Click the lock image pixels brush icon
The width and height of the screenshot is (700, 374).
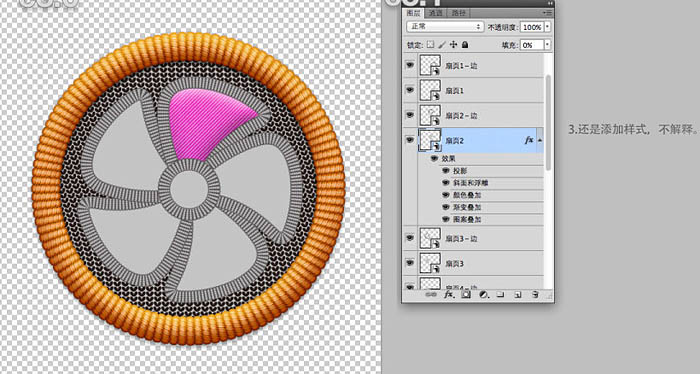(442, 45)
